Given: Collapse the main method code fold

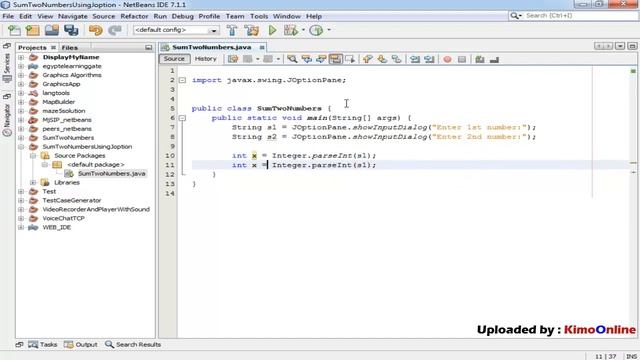Looking at the screenshot, I should click(182, 118).
